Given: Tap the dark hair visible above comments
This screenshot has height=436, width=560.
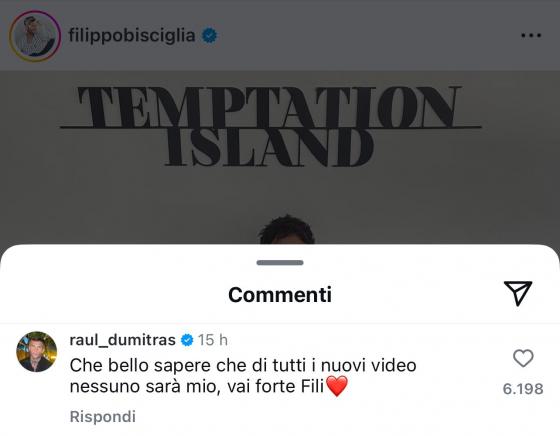Looking at the screenshot, I should point(286,230).
